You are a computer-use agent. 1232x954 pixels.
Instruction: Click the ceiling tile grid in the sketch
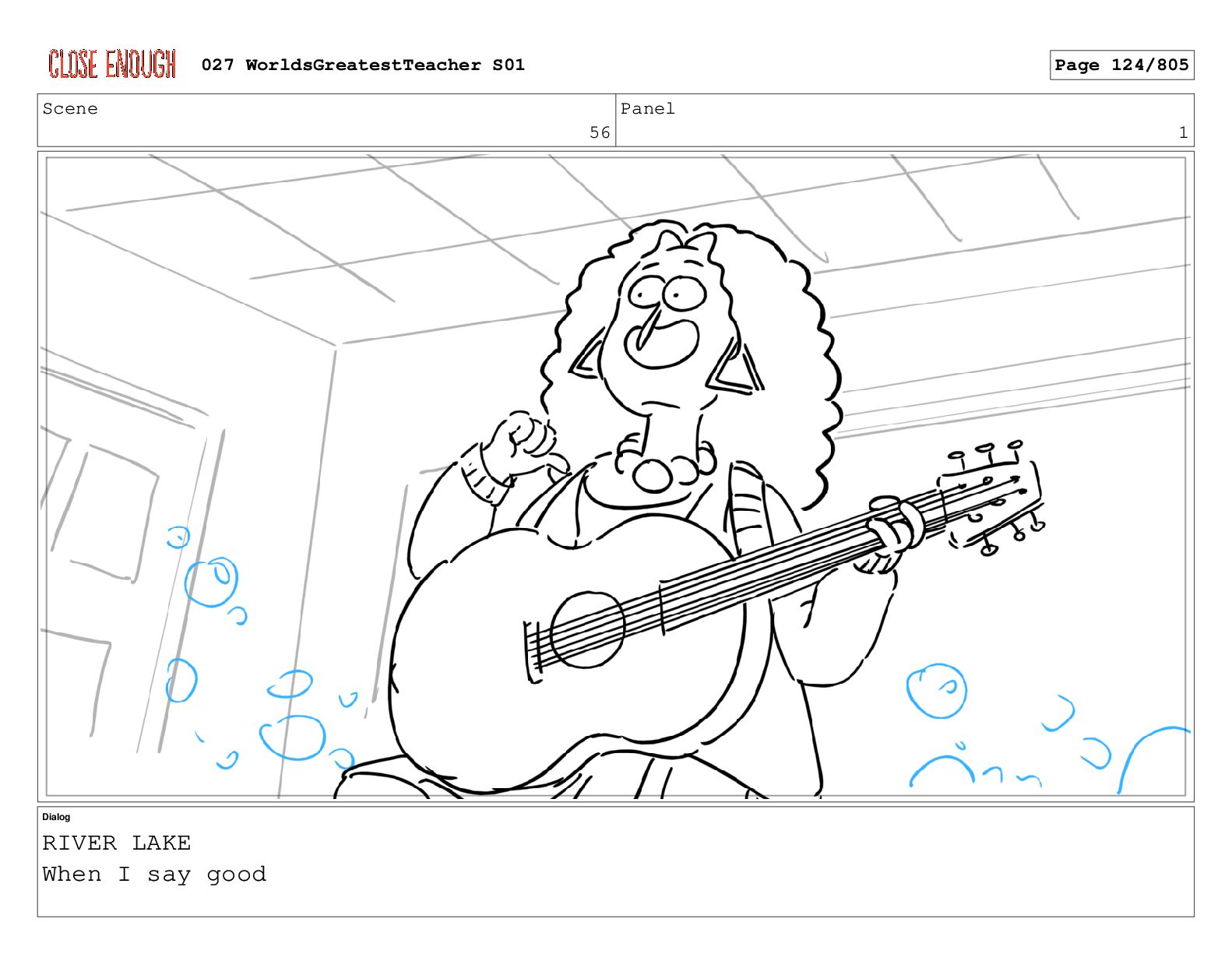pyautogui.click(x=615, y=234)
